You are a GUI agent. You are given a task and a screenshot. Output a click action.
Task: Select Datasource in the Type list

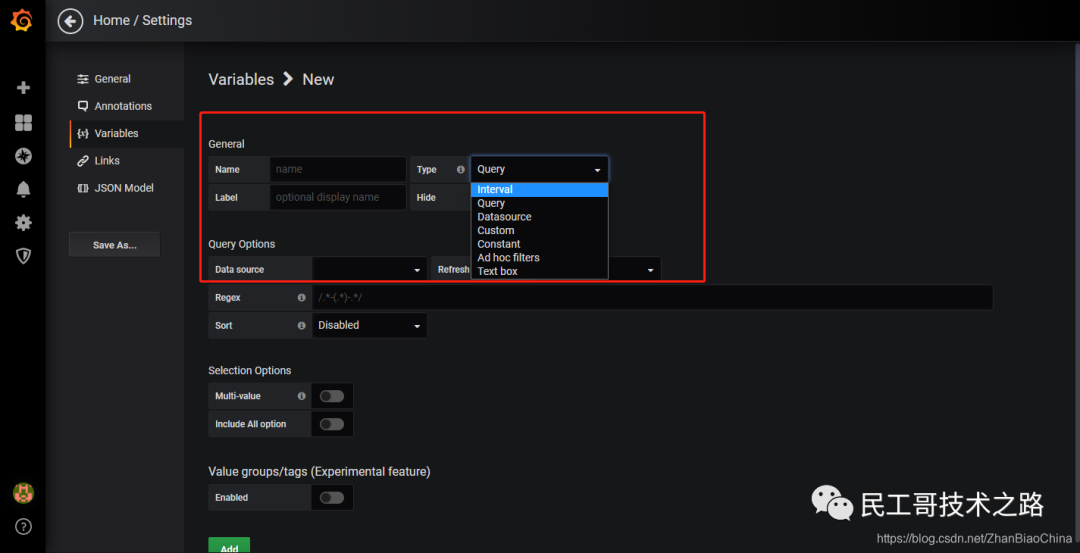coord(539,217)
